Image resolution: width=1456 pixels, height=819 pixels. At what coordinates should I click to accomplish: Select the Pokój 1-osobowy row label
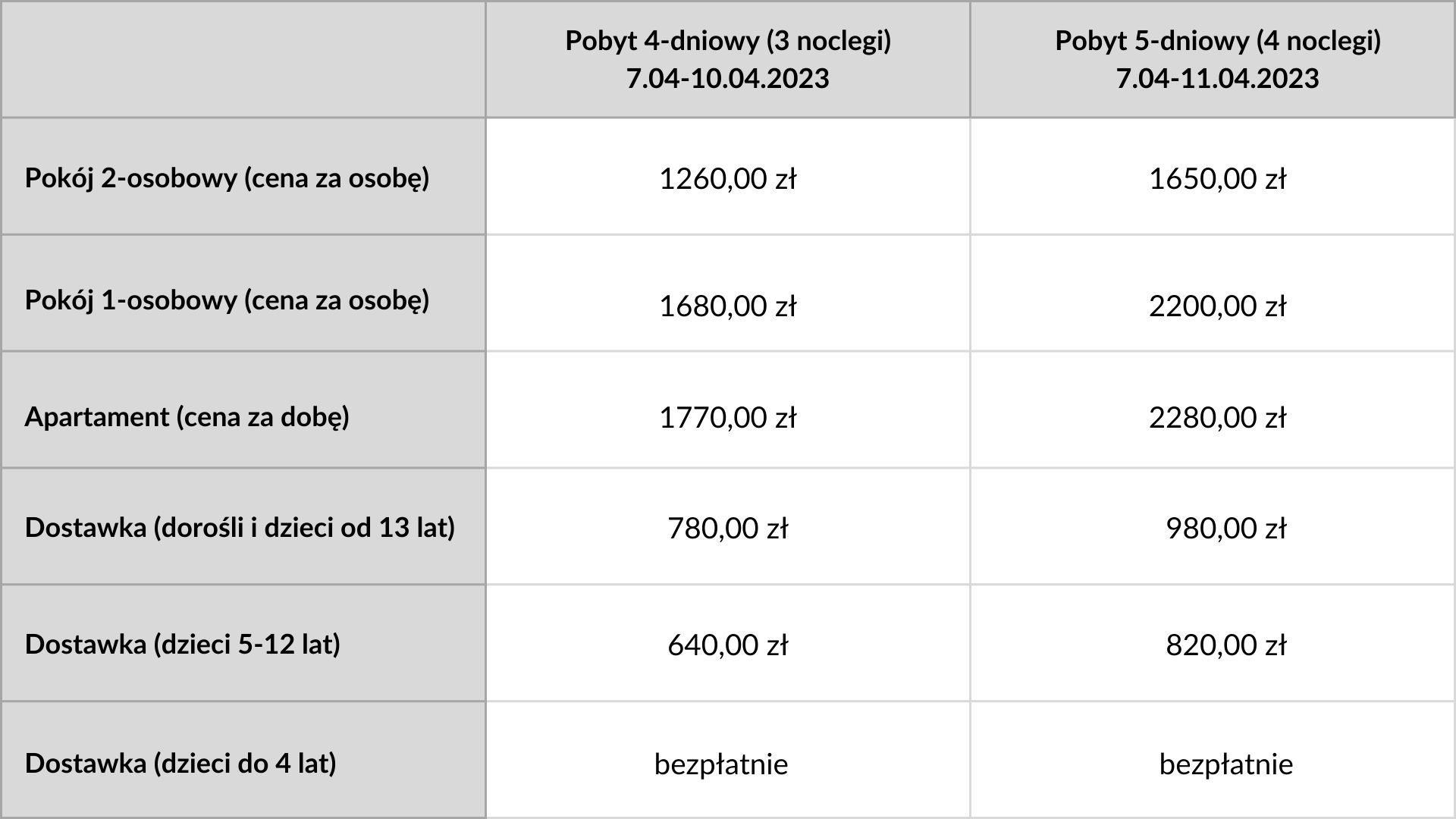[227, 300]
